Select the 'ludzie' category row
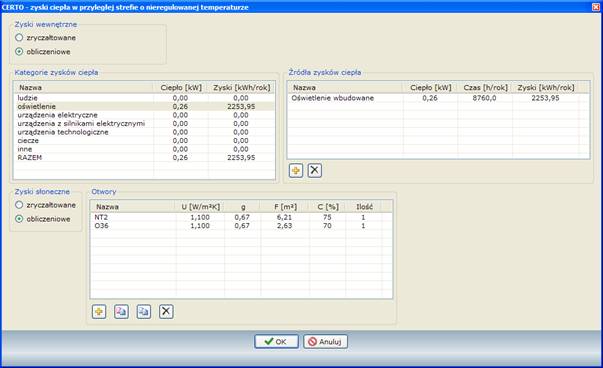603x368 pixels. [144, 98]
